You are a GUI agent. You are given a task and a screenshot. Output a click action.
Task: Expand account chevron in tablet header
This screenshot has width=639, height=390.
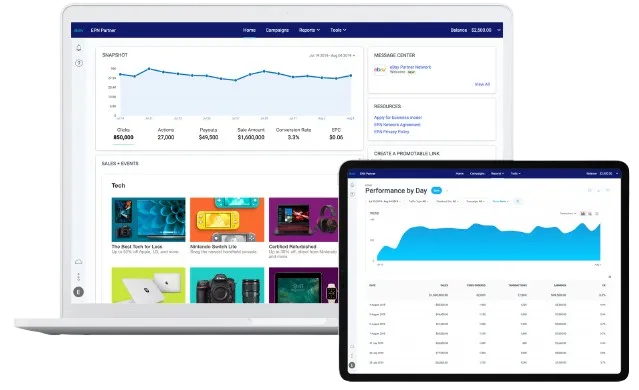(x=617, y=174)
